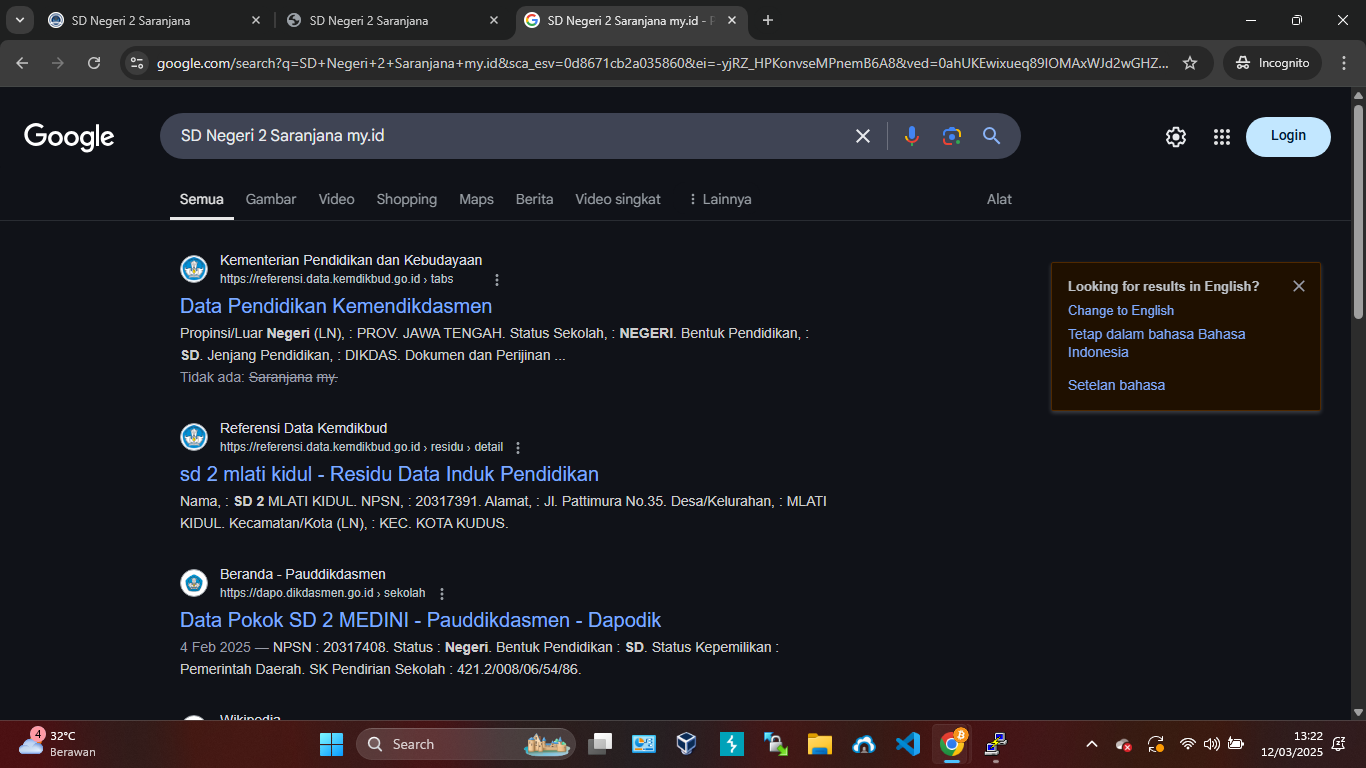1366x768 pixels.
Task: Bookmark this page with star icon
Action: [x=1190, y=63]
